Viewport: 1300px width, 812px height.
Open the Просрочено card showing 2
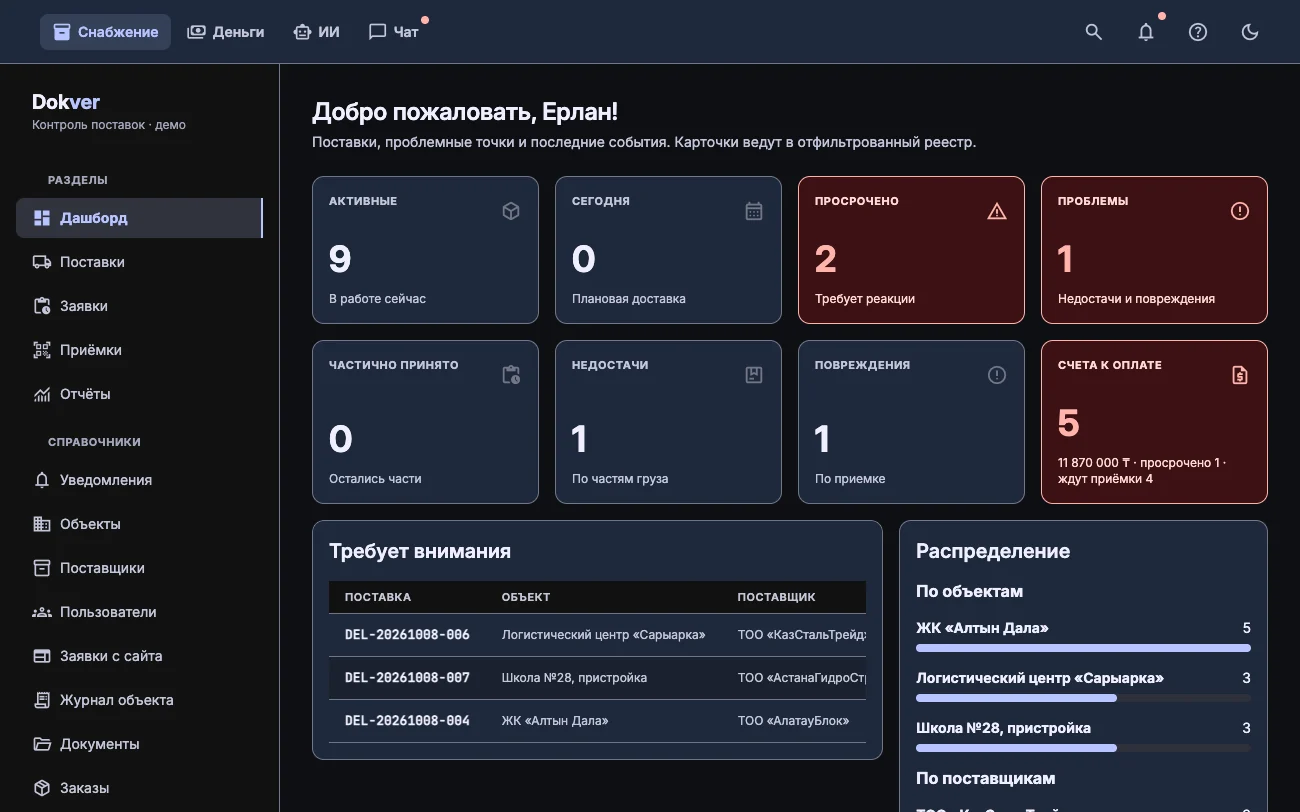[x=911, y=250]
